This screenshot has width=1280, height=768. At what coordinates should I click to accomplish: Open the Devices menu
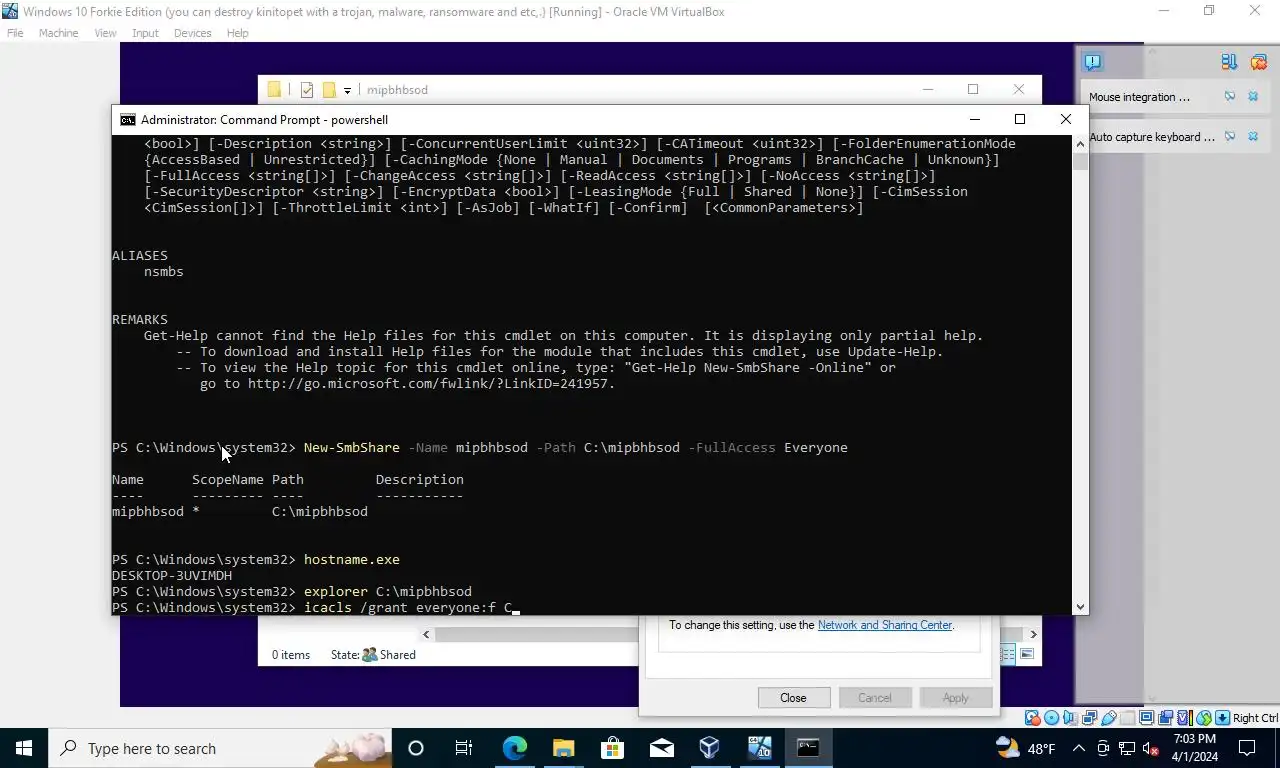click(x=192, y=33)
